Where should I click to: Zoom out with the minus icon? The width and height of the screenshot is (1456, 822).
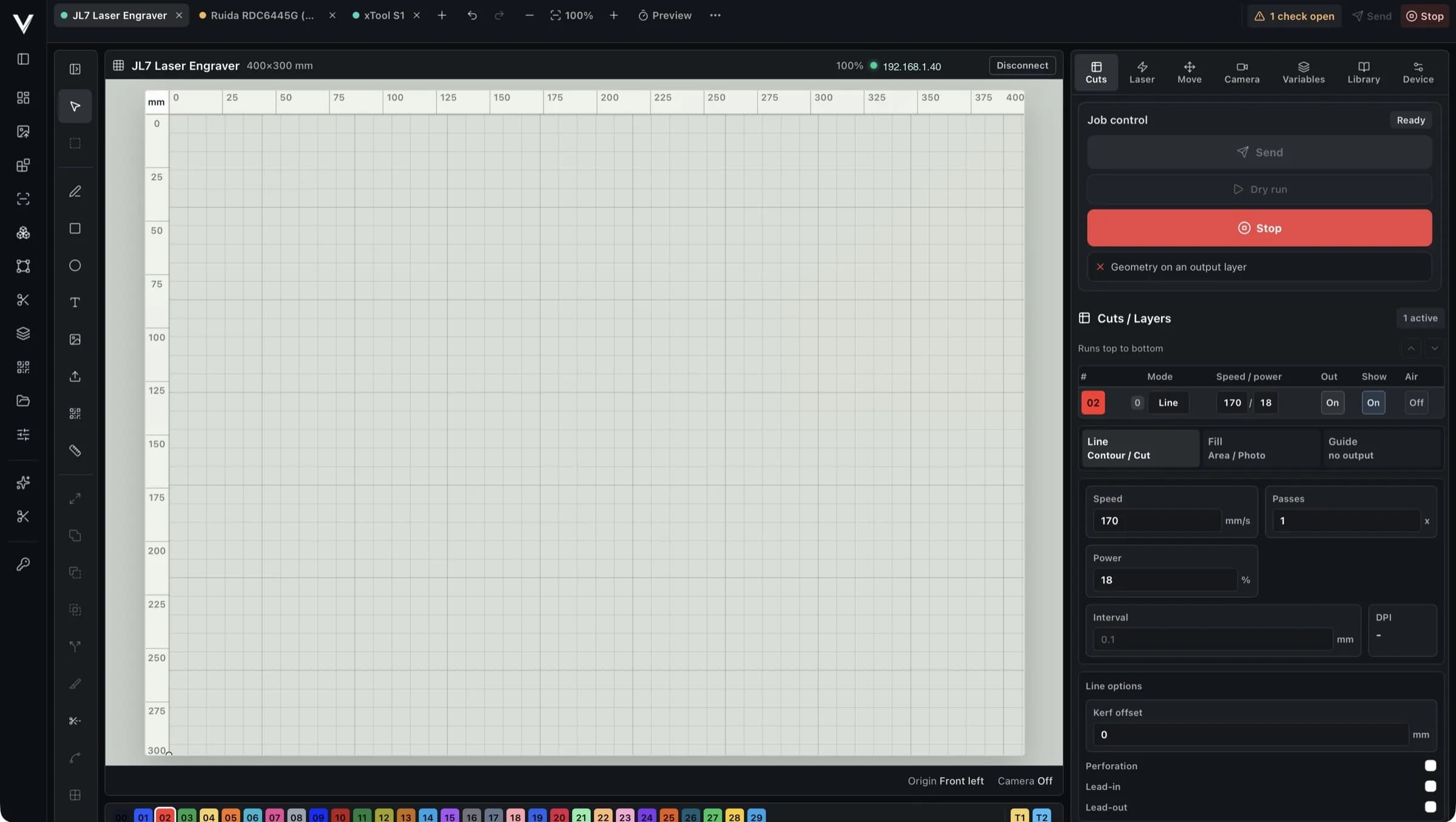tap(529, 16)
